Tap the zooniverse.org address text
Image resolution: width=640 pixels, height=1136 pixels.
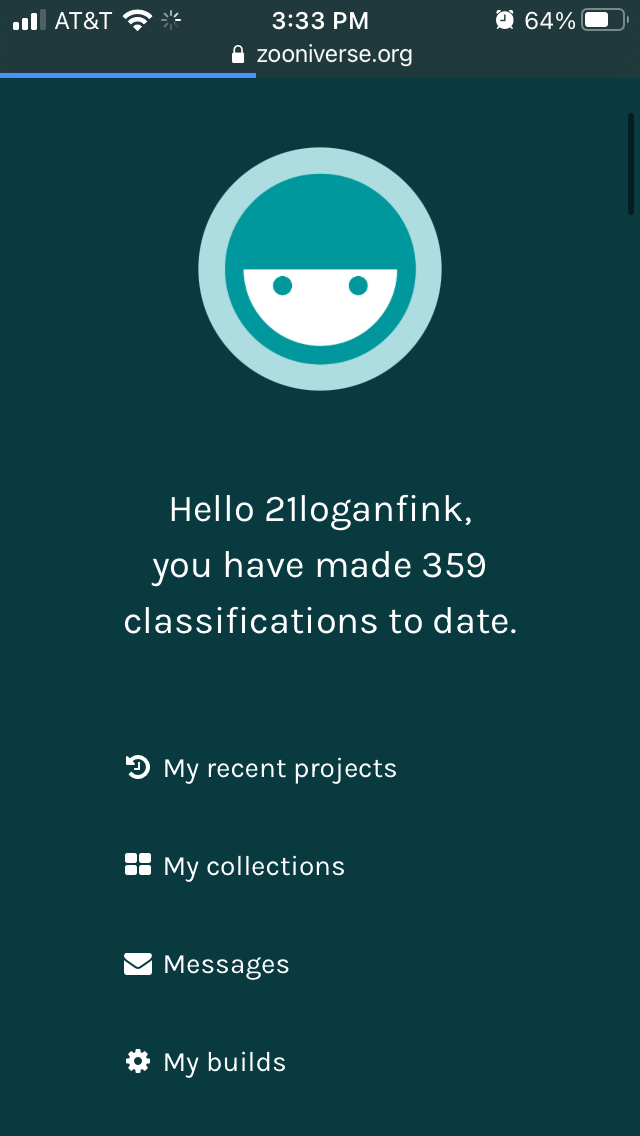tap(334, 54)
